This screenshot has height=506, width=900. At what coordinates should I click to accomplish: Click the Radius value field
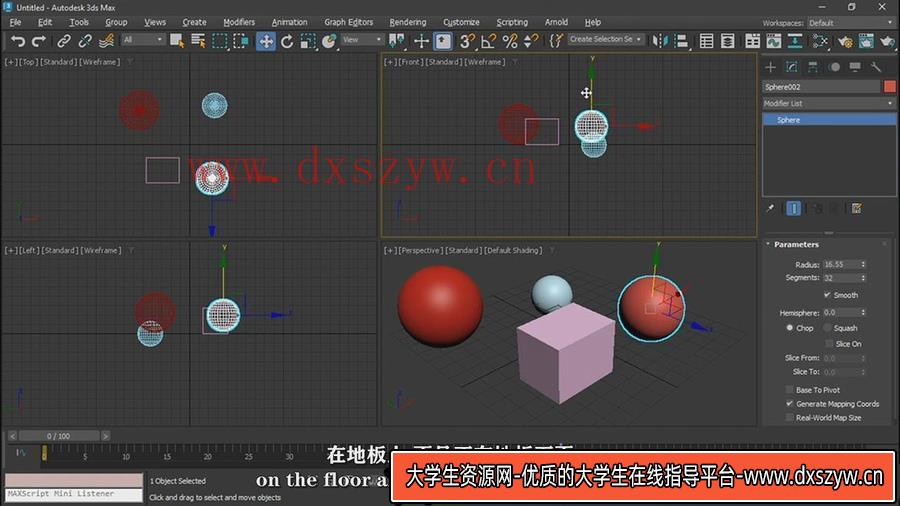(x=841, y=264)
